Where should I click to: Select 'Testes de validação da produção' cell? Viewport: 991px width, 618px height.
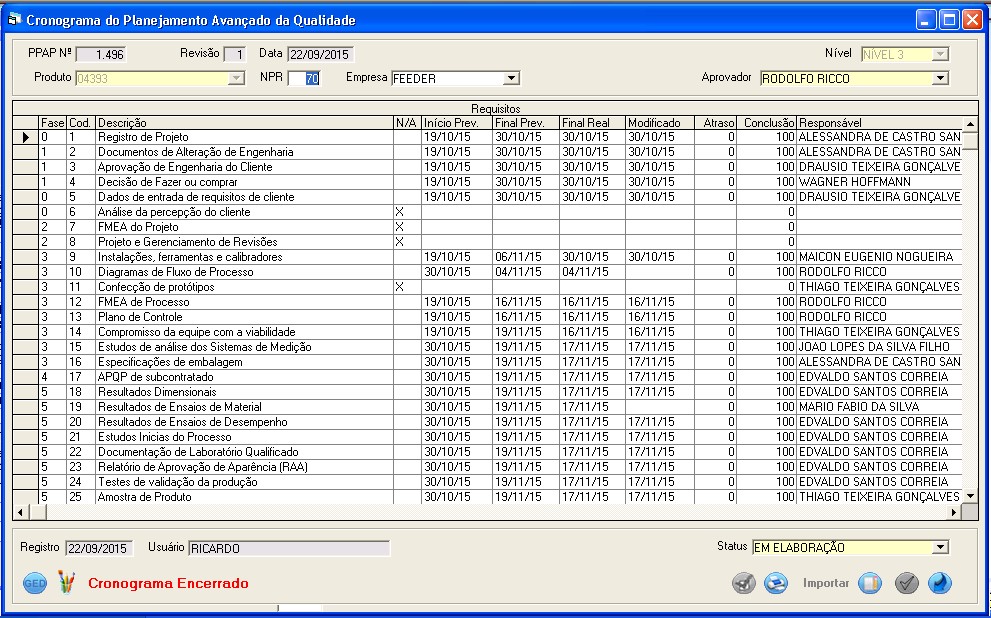tap(244, 482)
